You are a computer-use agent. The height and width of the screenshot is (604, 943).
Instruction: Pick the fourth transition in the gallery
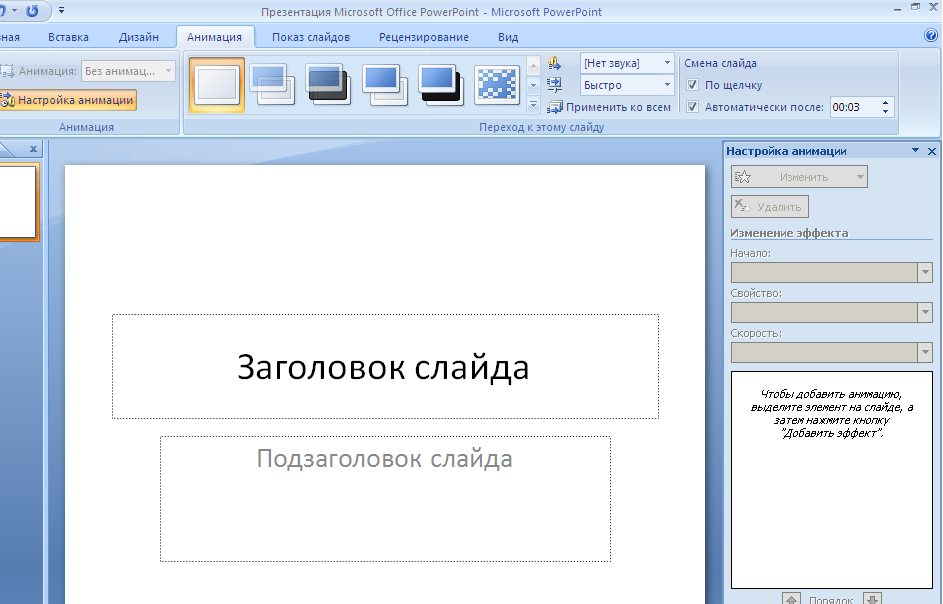385,85
